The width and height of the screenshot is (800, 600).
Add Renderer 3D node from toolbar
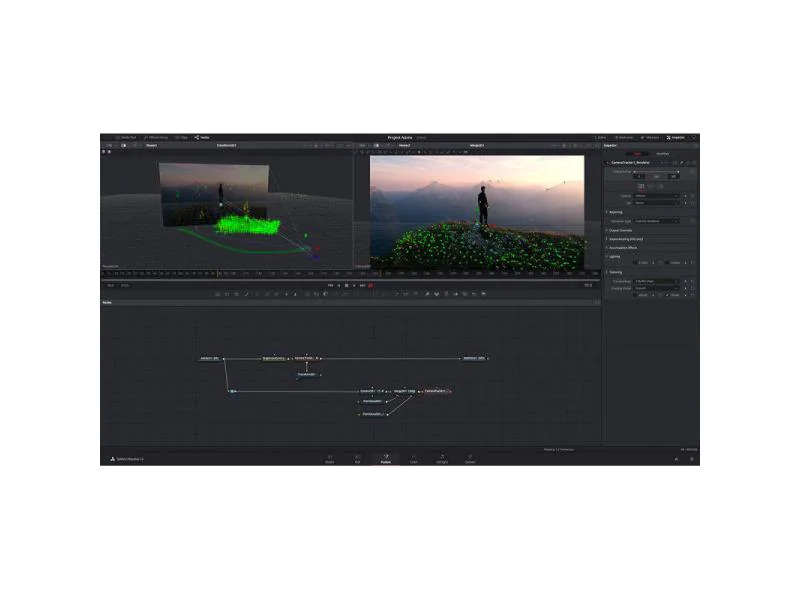pos(484,294)
